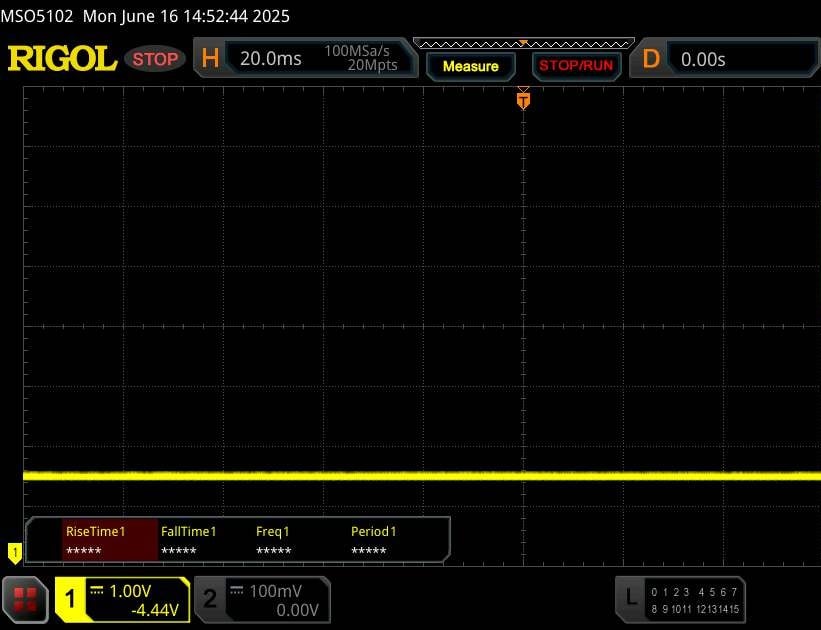Select the 20.0ms timebase value
The height and width of the screenshot is (630, 821).
(x=271, y=58)
